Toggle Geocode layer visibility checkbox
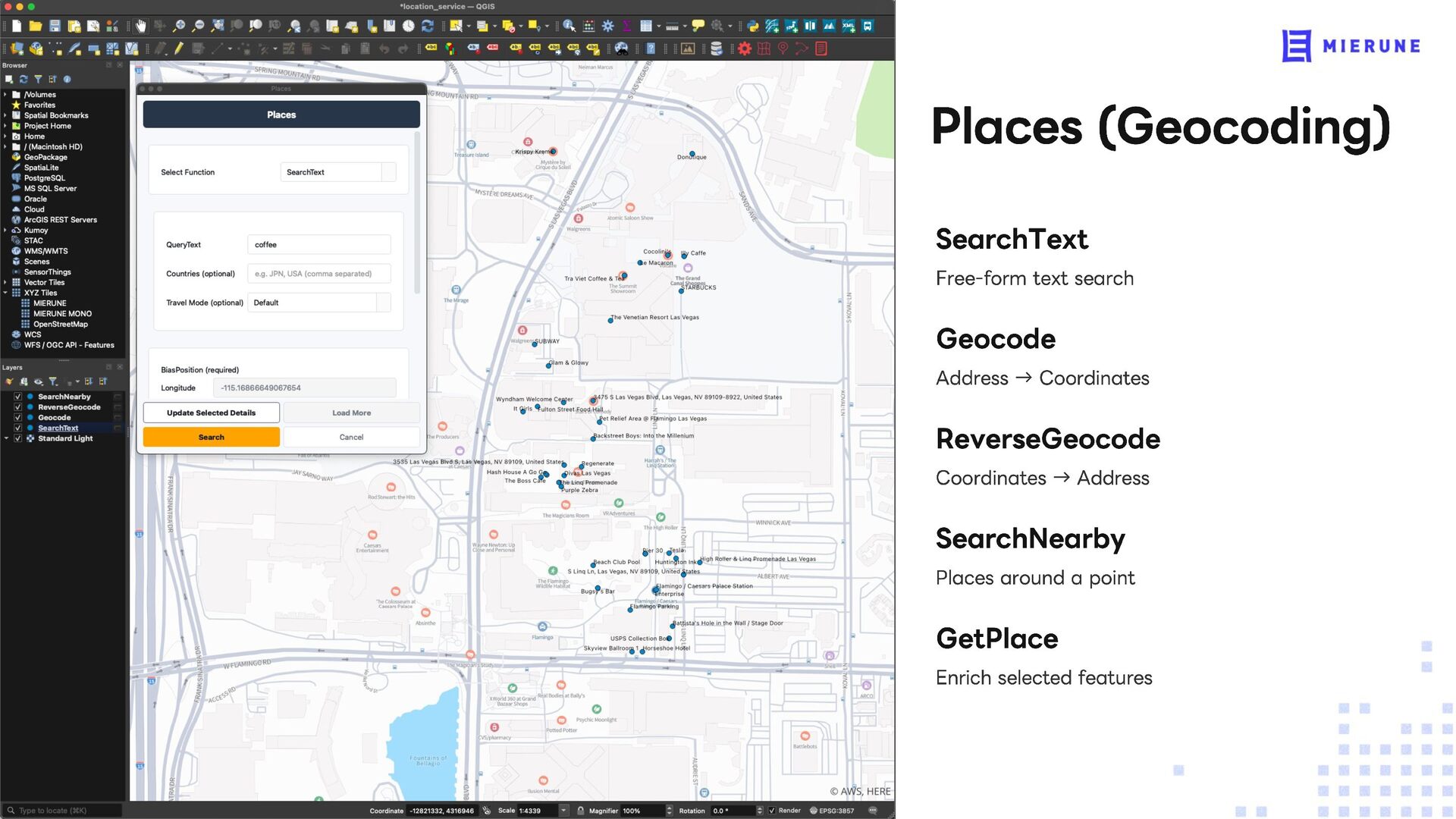The image size is (1456, 819). (x=17, y=418)
